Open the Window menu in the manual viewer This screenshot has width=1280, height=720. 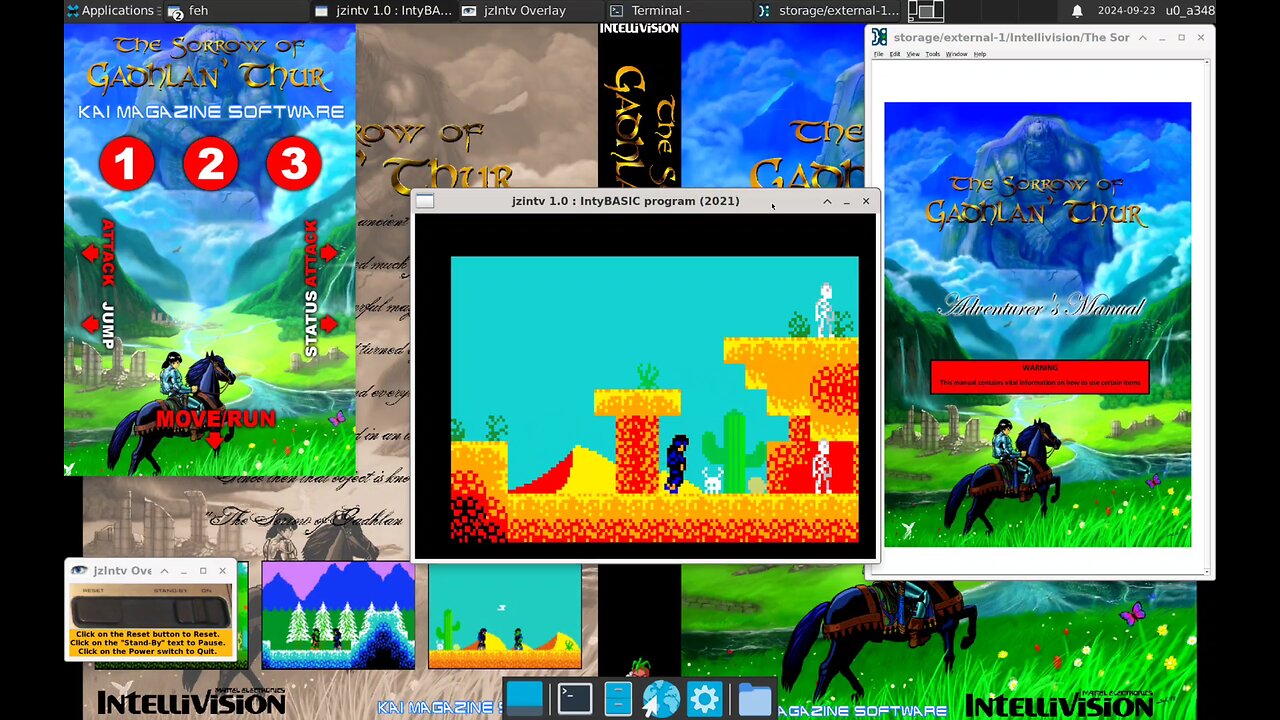956,54
